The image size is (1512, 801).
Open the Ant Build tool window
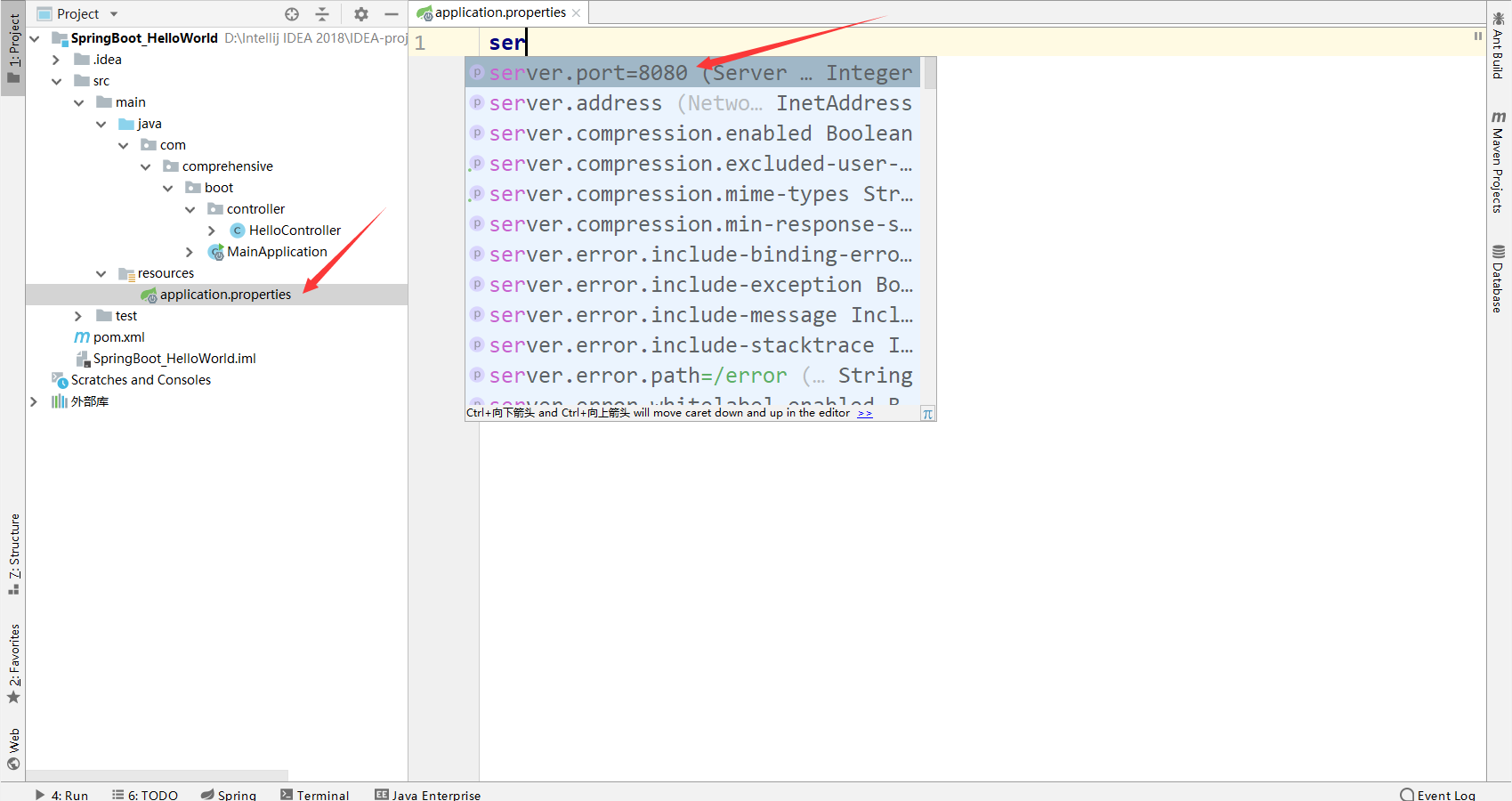(1499, 45)
